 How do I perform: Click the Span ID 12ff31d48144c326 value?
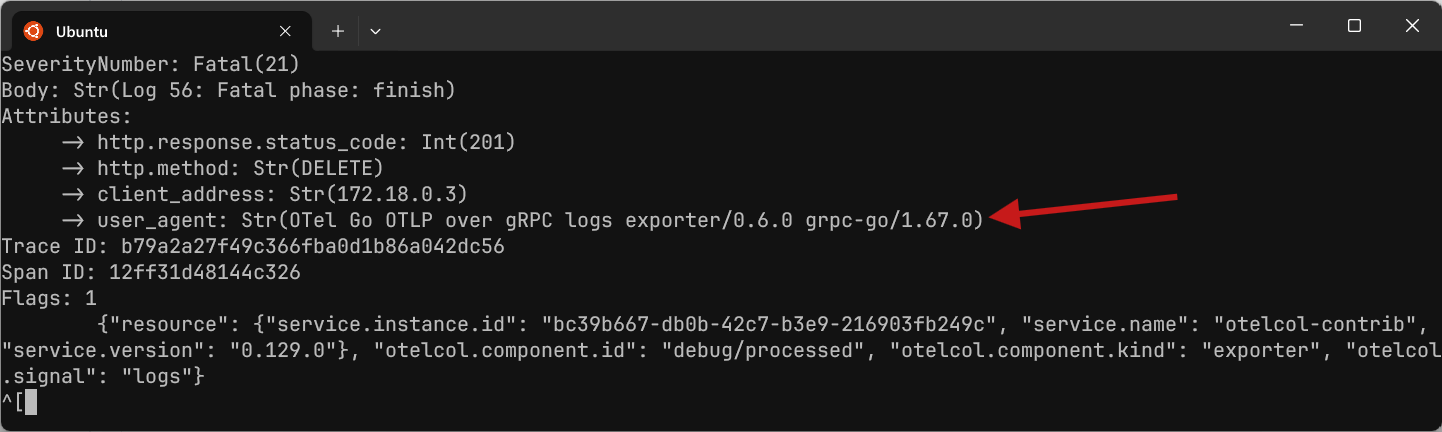(205, 272)
